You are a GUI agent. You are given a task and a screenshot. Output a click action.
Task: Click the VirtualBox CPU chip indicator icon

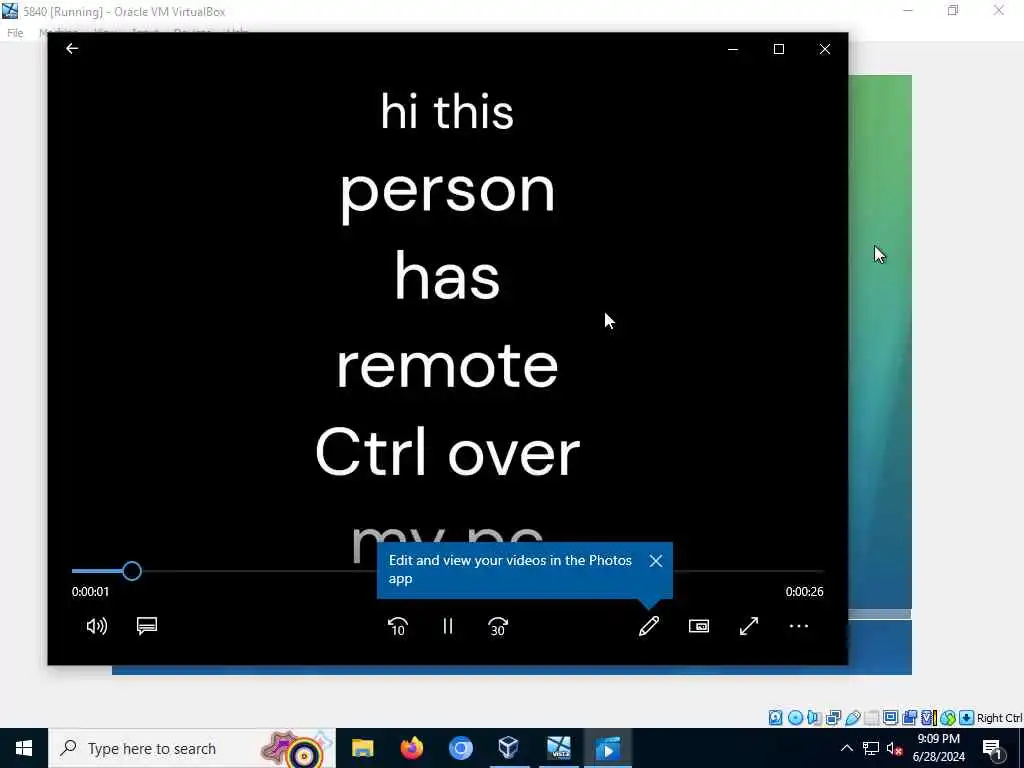[x=928, y=718]
